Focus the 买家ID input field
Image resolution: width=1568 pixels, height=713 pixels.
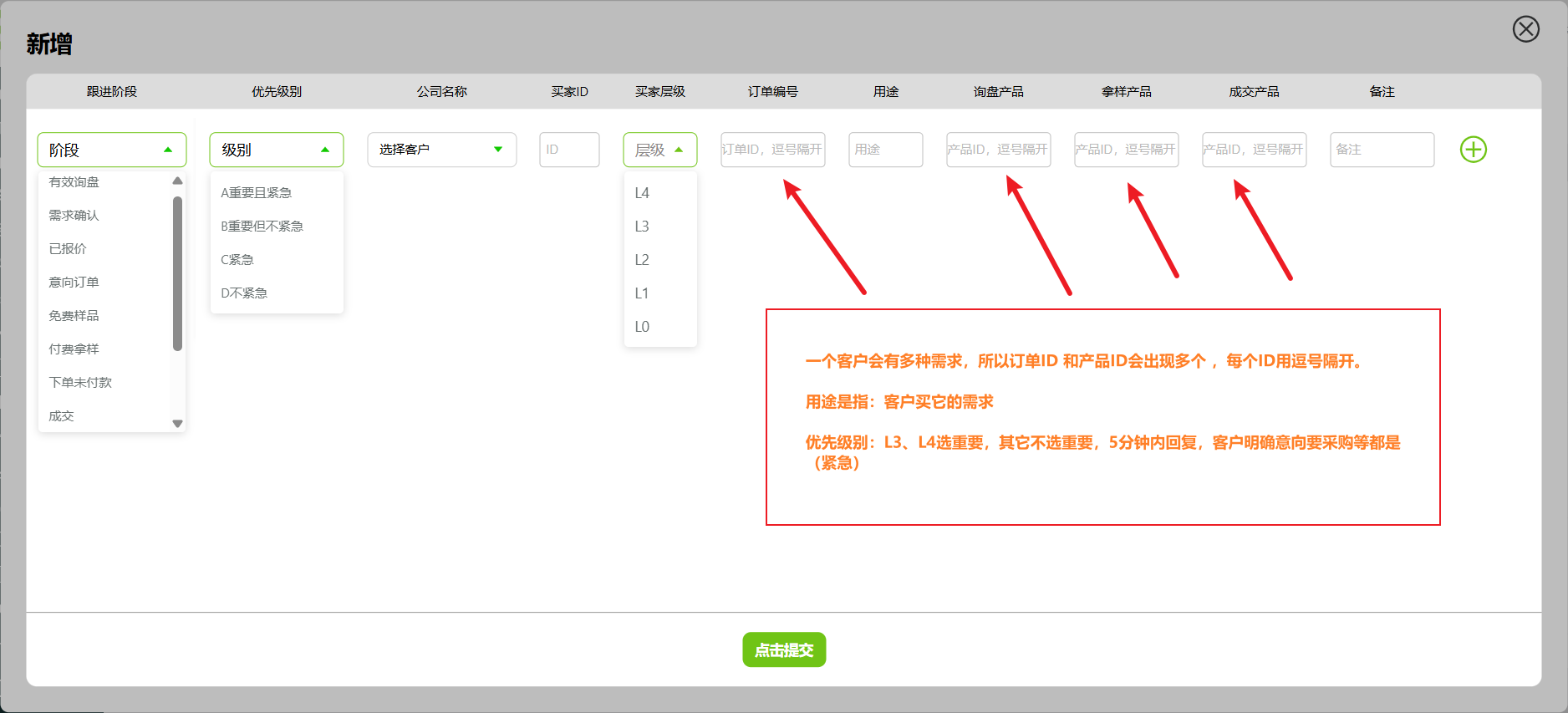click(x=569, y=150)
